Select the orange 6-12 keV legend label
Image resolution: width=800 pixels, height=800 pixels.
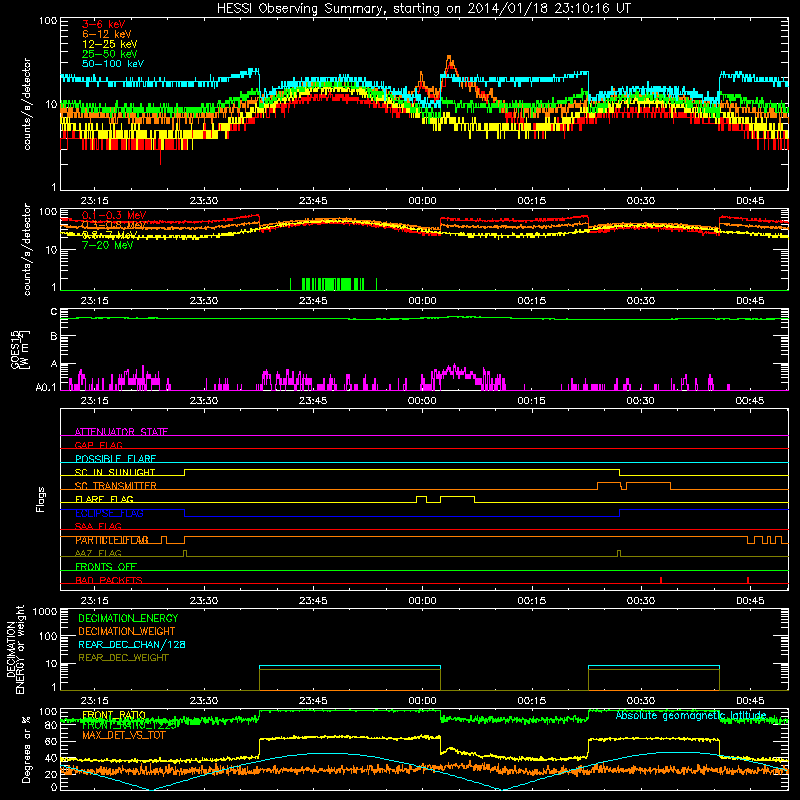coord(107,34)
